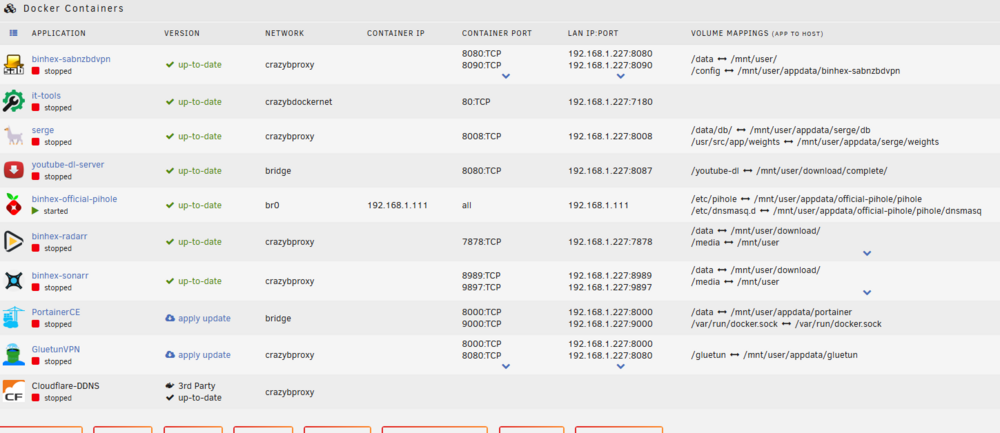The height and width of the screenshot is (433, 1000).
Task: Expand volume mappings for binhex-radarr
Action: [867, 253]
